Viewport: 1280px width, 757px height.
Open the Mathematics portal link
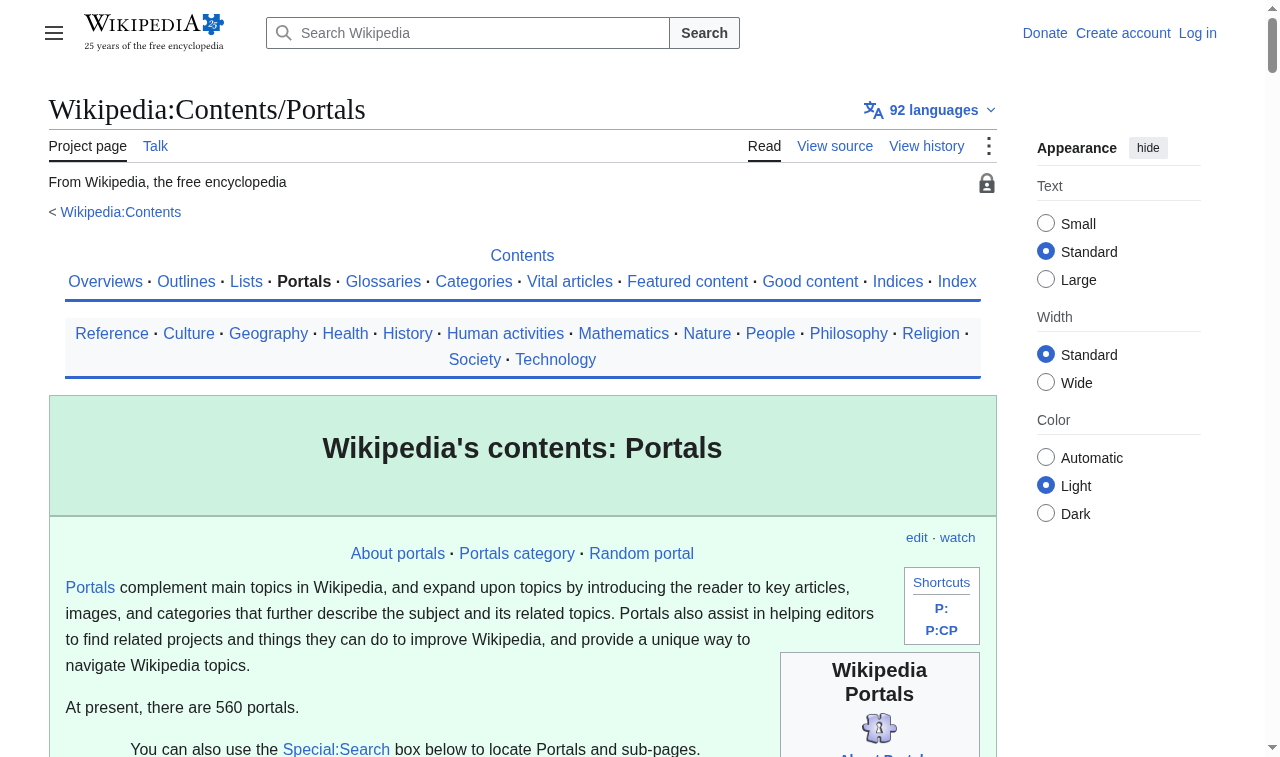point(624,333)
